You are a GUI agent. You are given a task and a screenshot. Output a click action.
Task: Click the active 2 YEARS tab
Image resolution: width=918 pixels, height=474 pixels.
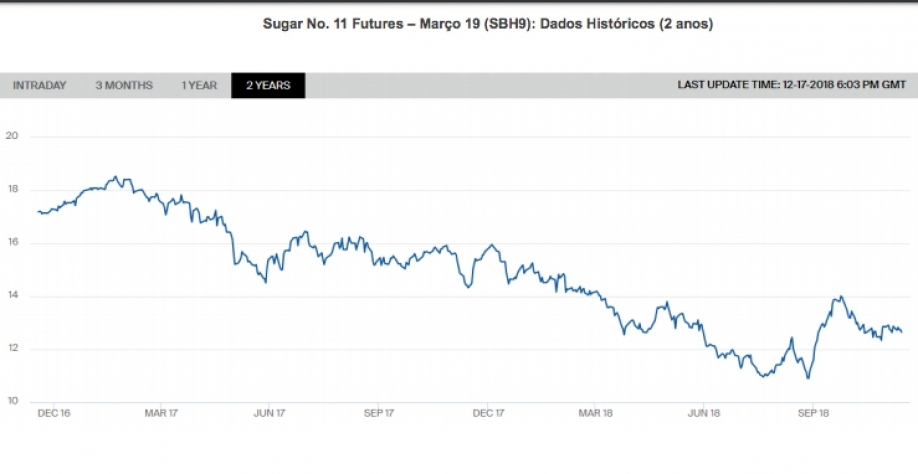coord(268,86)
